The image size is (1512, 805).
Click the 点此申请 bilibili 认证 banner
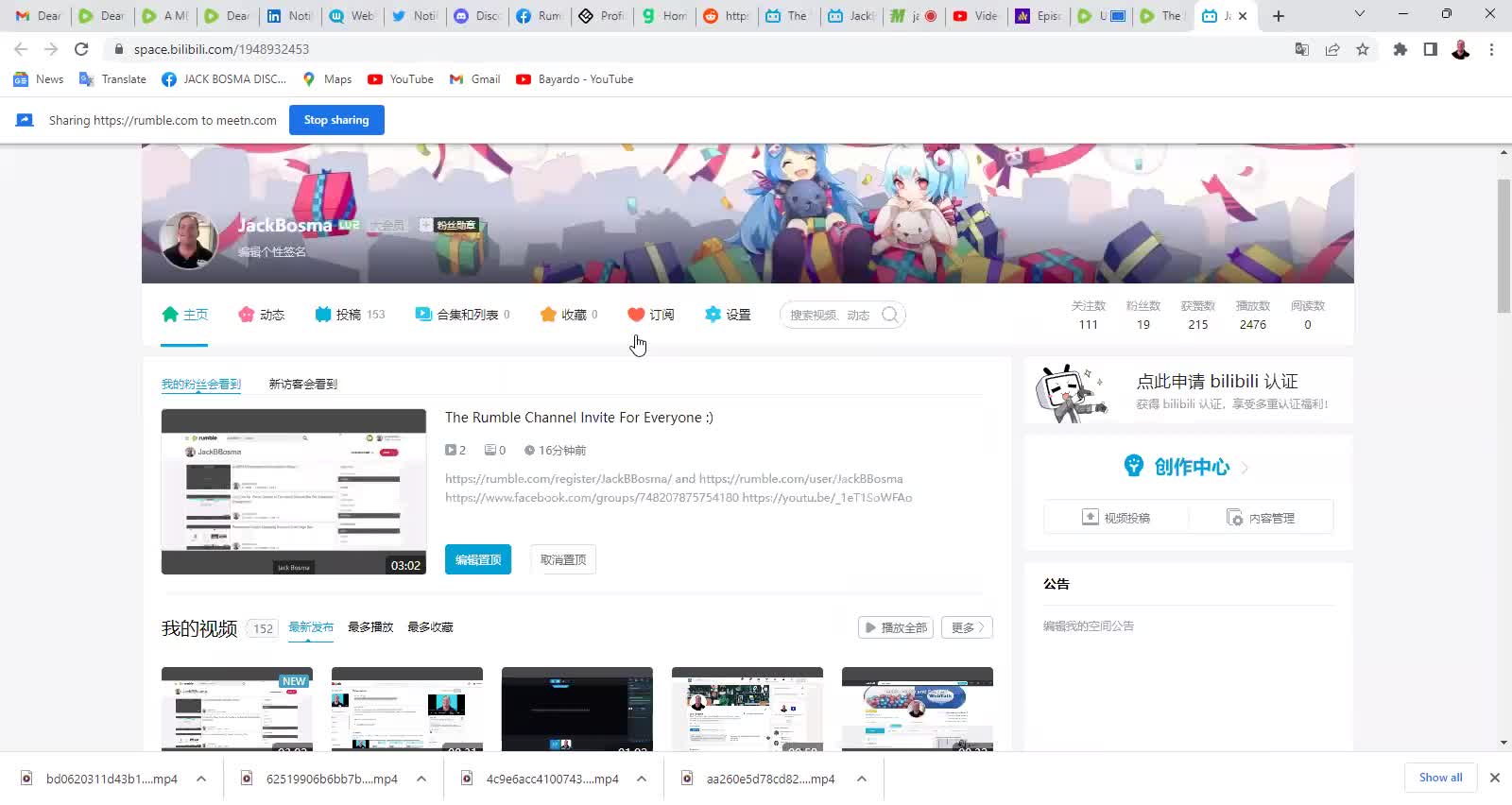click(1189, 392)
